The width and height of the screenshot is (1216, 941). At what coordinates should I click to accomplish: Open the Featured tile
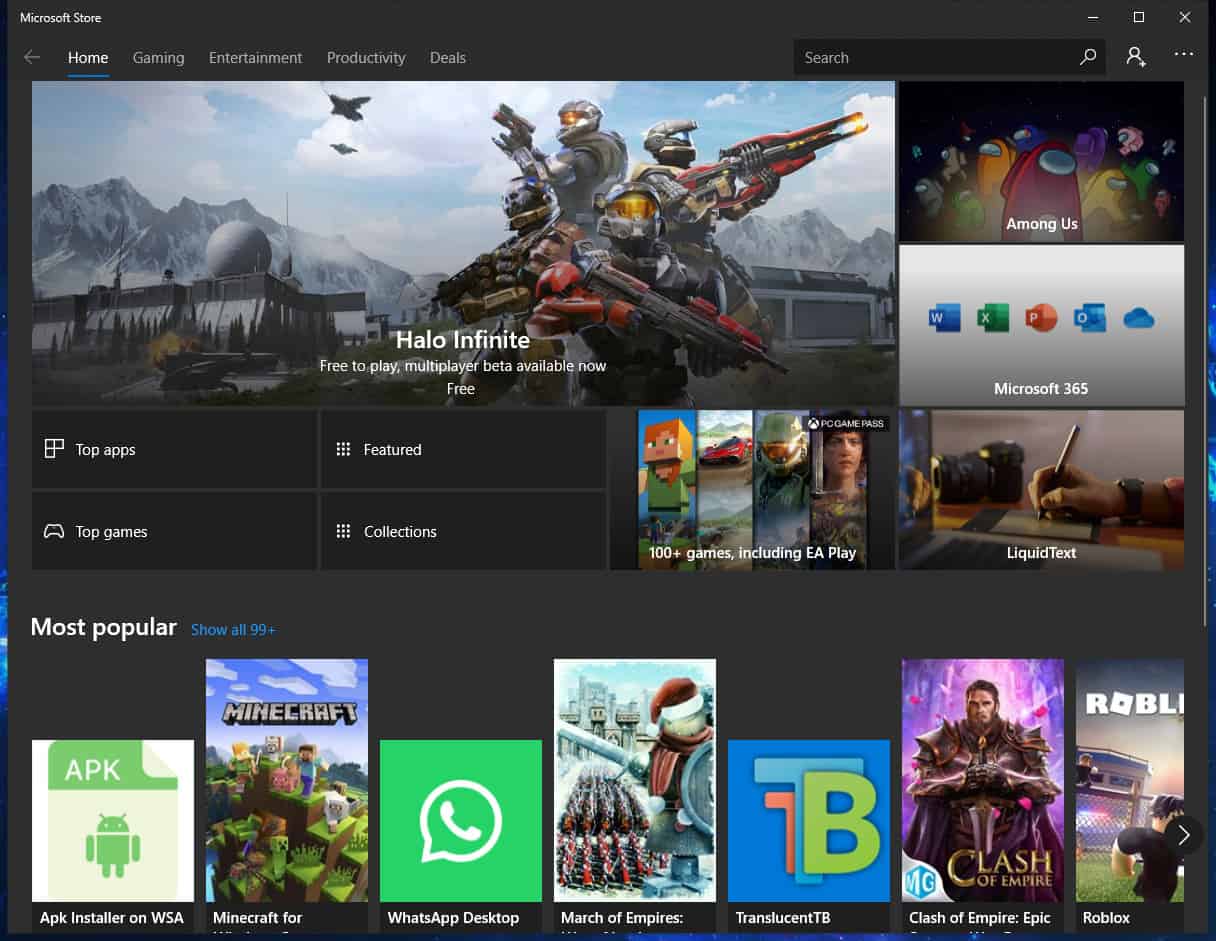[463, 449]
